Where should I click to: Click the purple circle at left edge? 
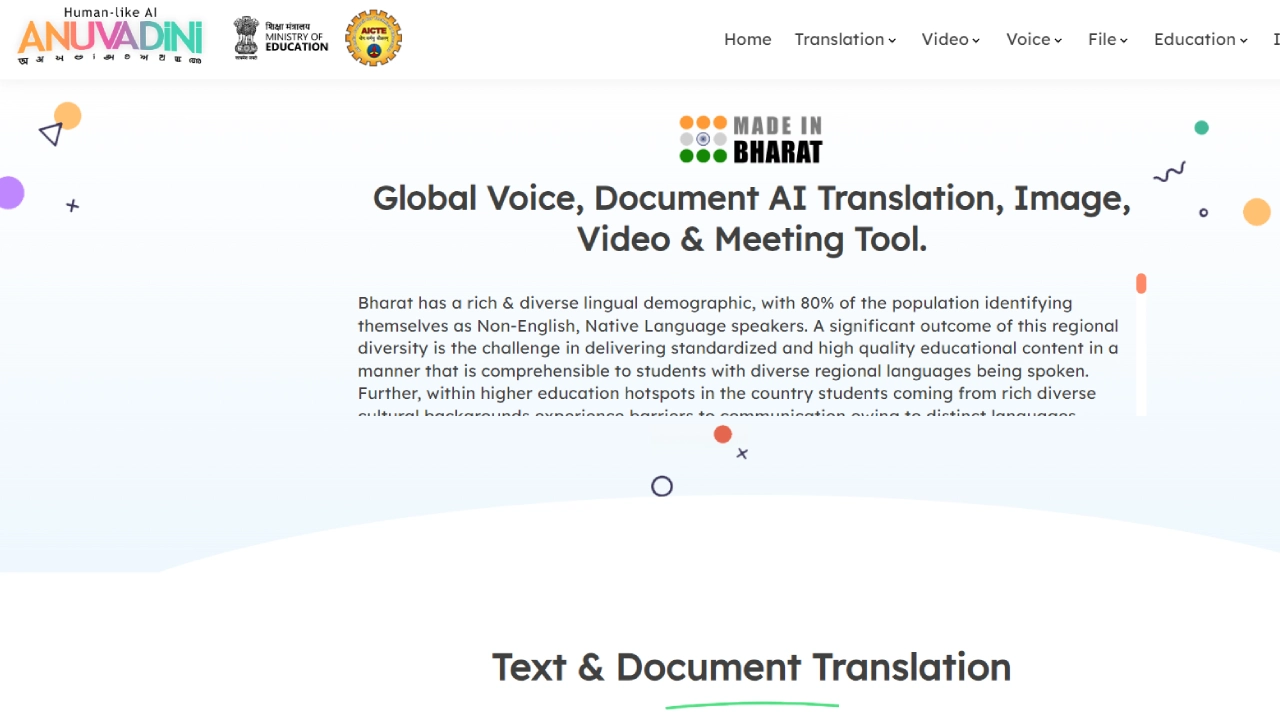coord(10,192)
